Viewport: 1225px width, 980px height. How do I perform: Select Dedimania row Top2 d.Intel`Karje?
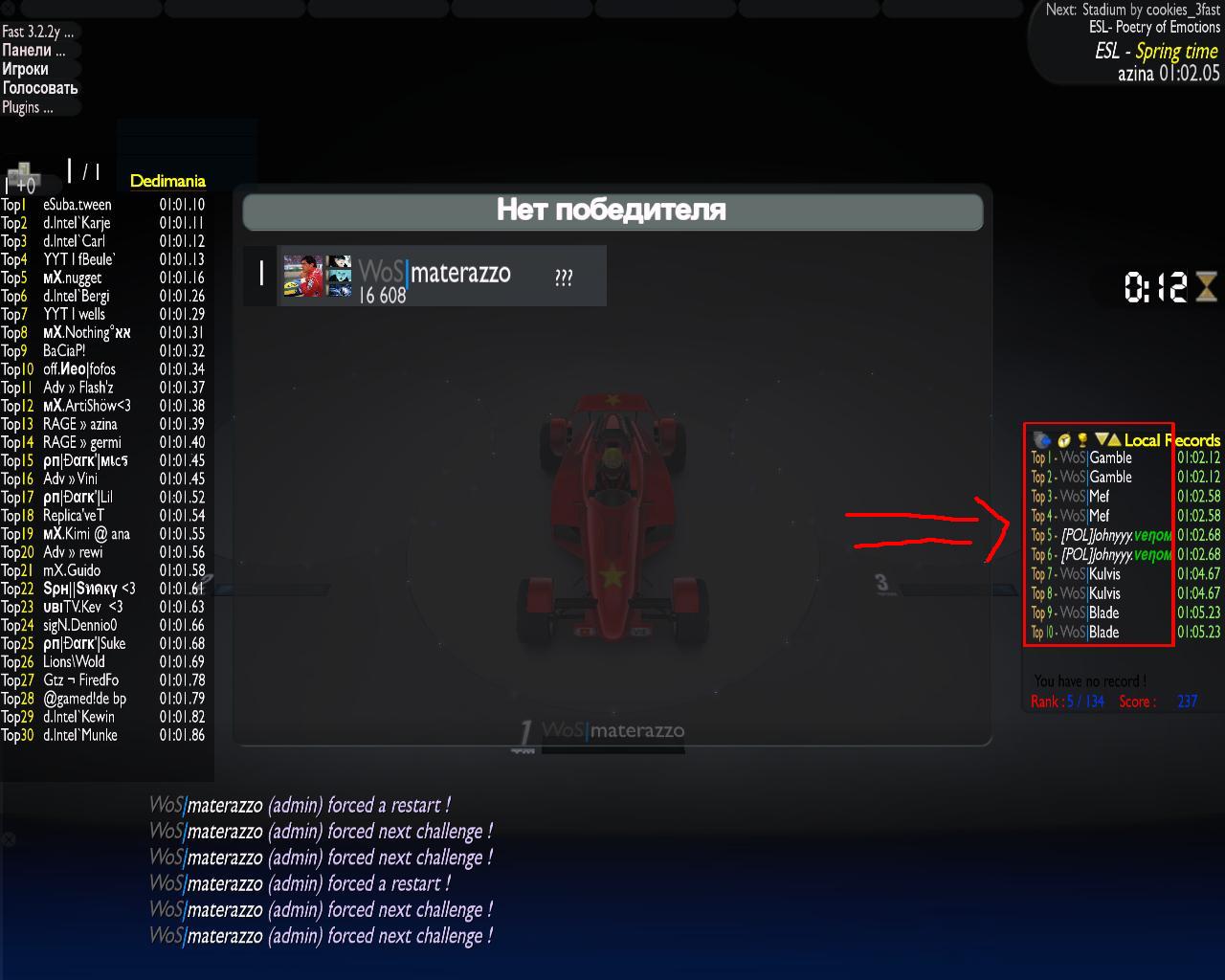[x=103, y=223]
